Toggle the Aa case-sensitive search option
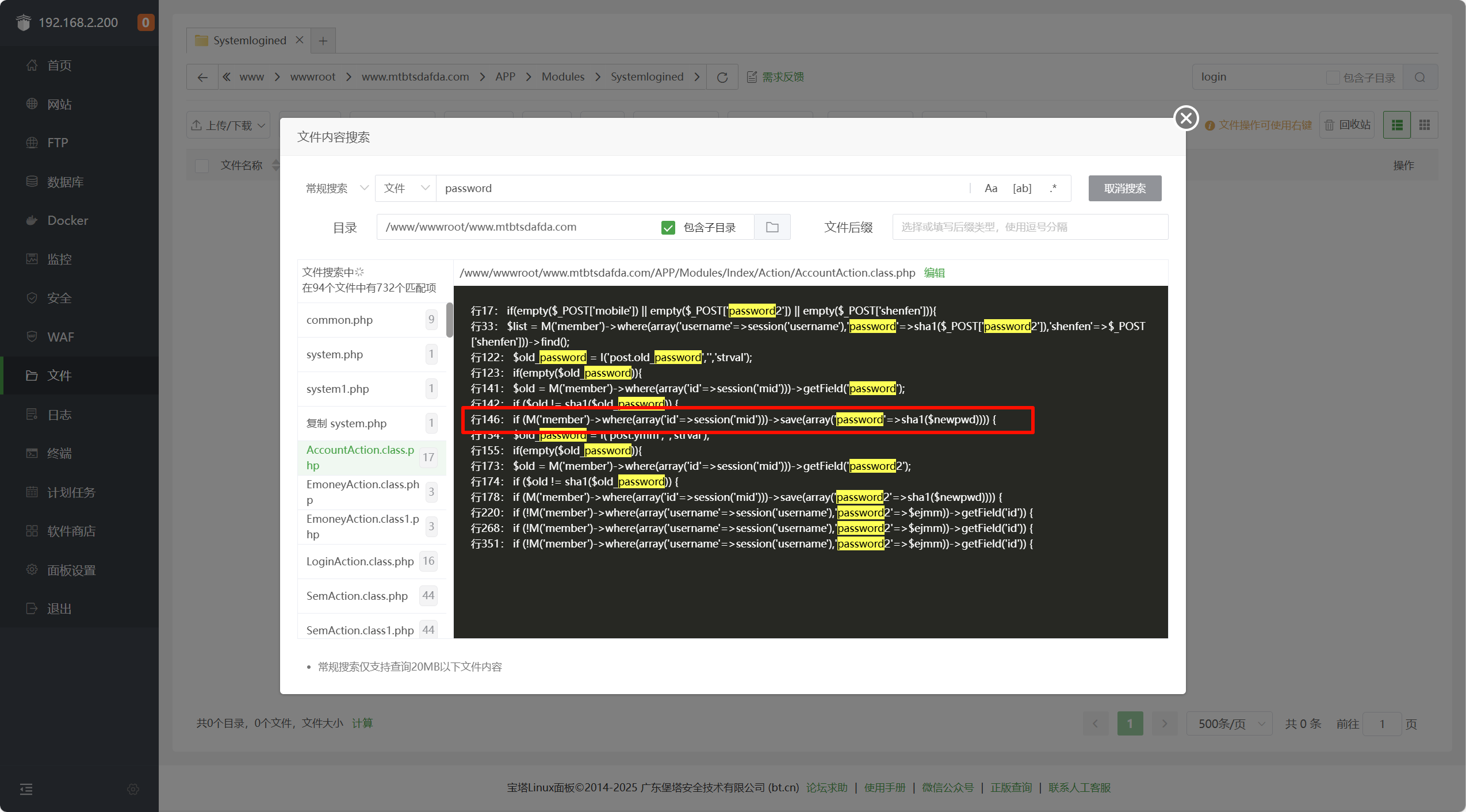 tap(991, 188)
